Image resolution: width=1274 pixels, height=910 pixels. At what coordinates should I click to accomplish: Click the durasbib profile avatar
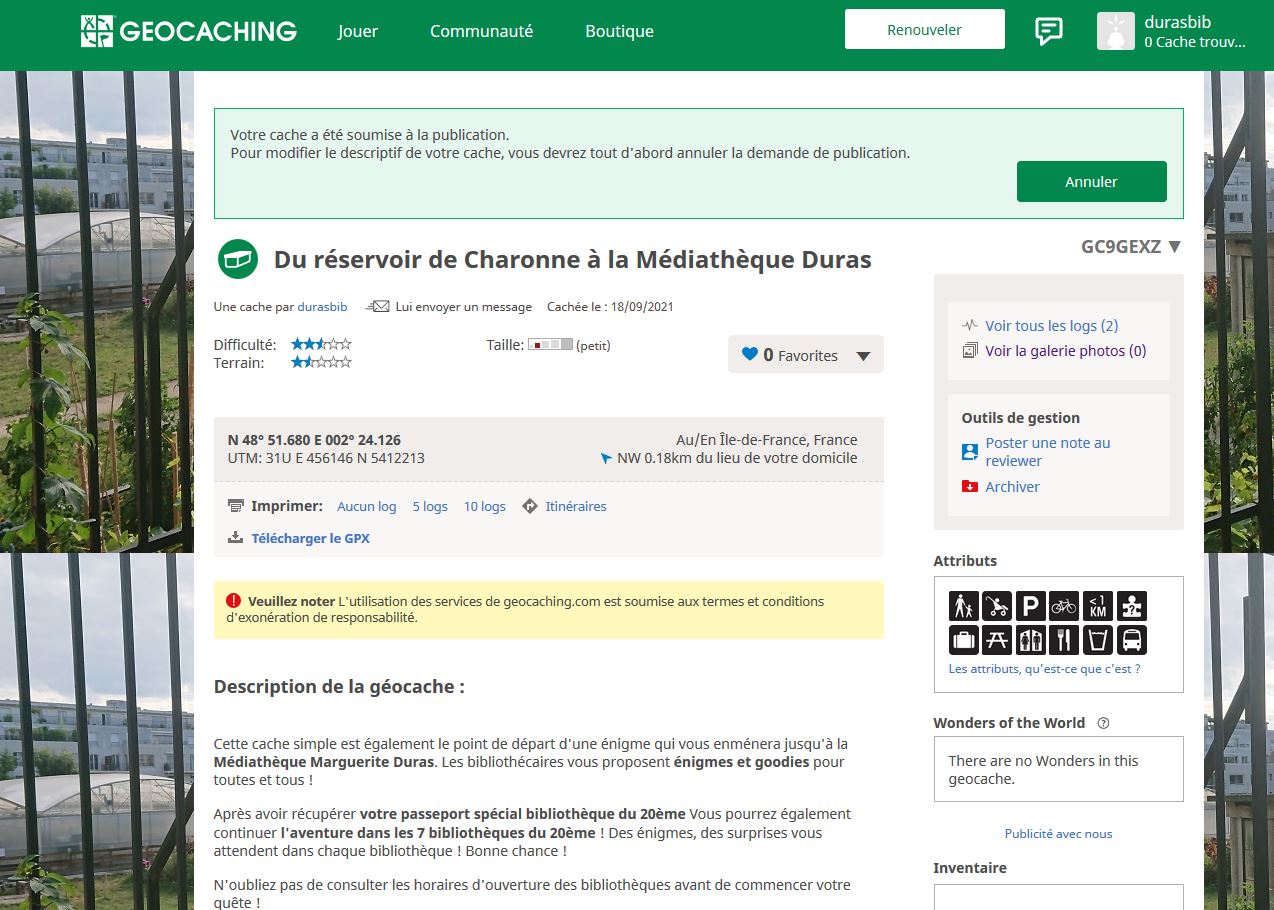[x=1116, y=31]
